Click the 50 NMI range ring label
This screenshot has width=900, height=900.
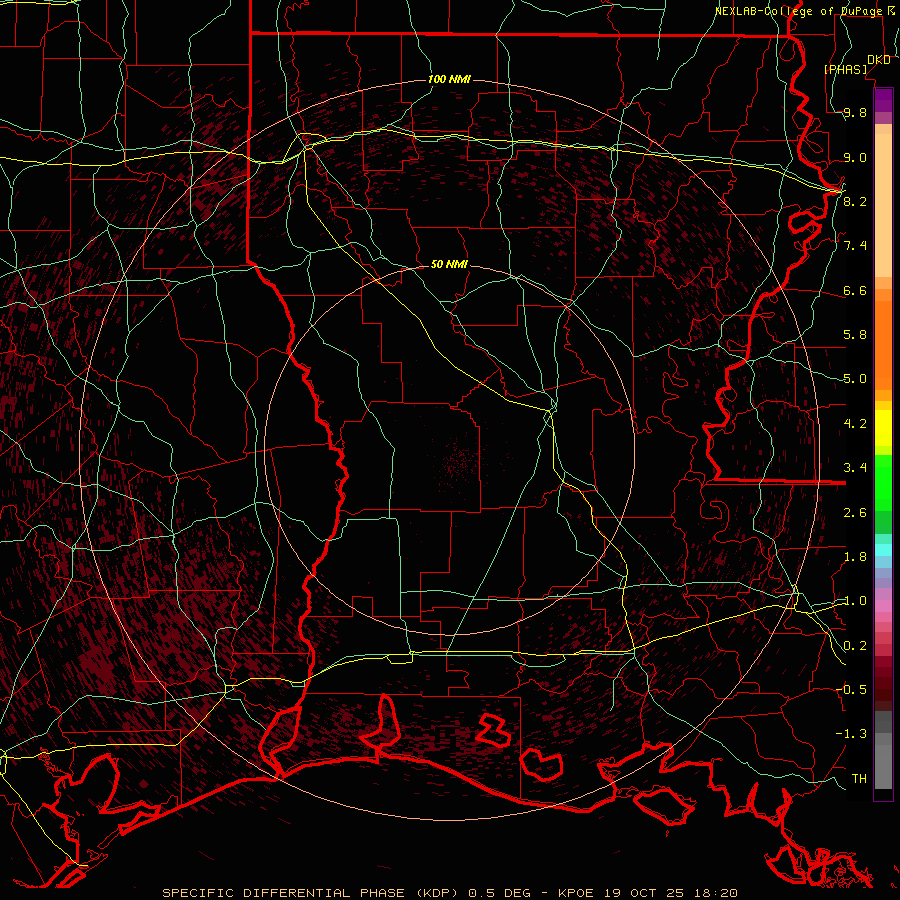tap(449, 264)
